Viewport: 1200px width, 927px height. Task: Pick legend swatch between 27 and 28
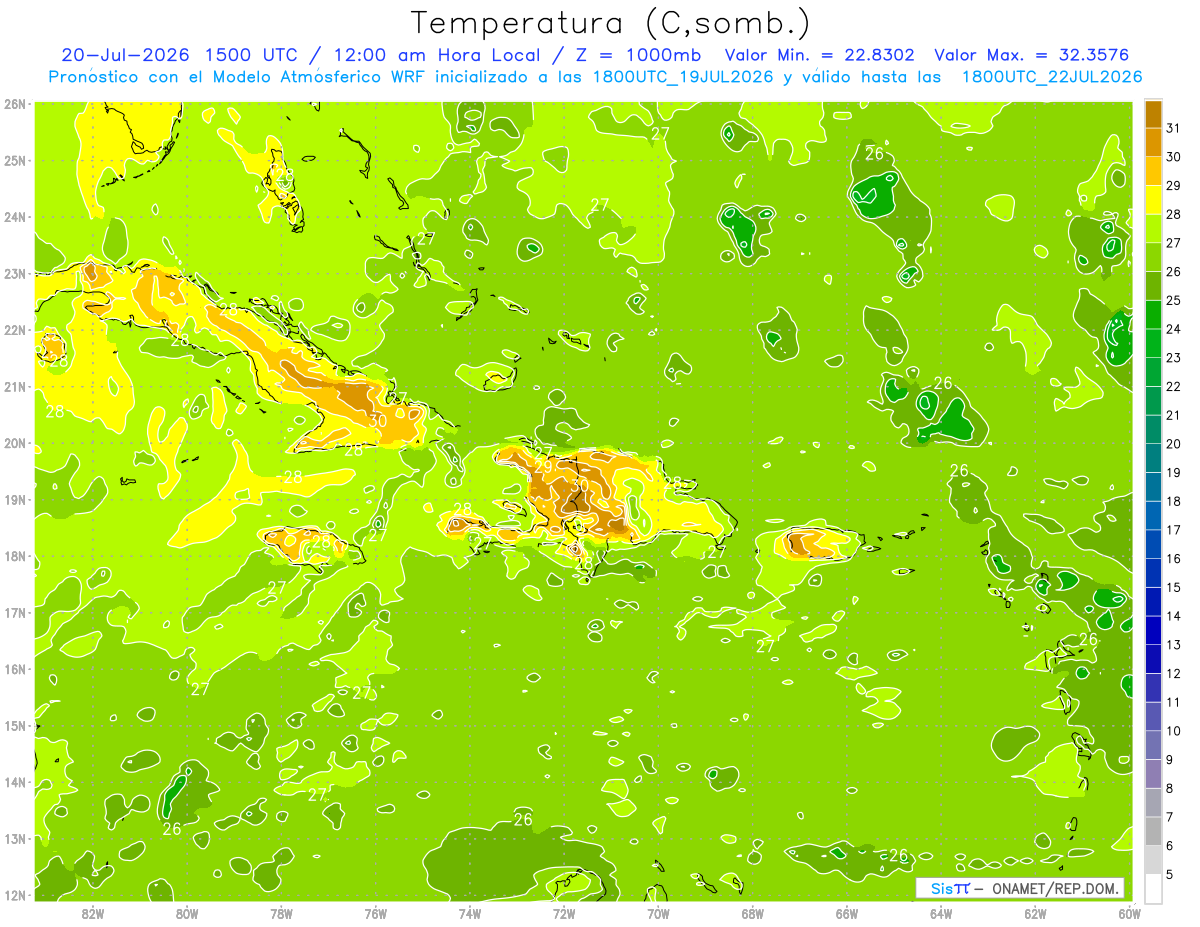[x=1153, y=228]
